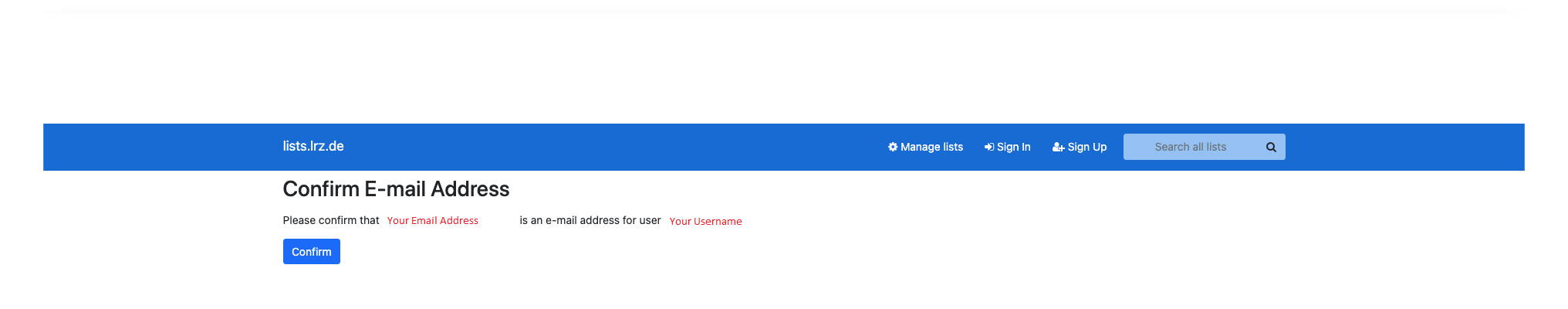Click blank navbar area right of search box
Screen dimensions: 1568x309
point(1404,147)
